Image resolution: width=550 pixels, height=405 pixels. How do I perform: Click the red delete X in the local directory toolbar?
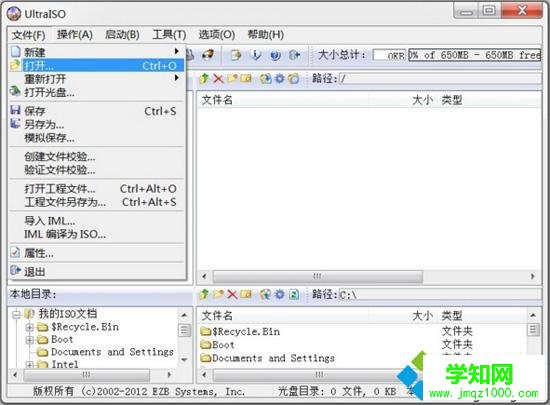pyautogui.click(x=232, y=294)
